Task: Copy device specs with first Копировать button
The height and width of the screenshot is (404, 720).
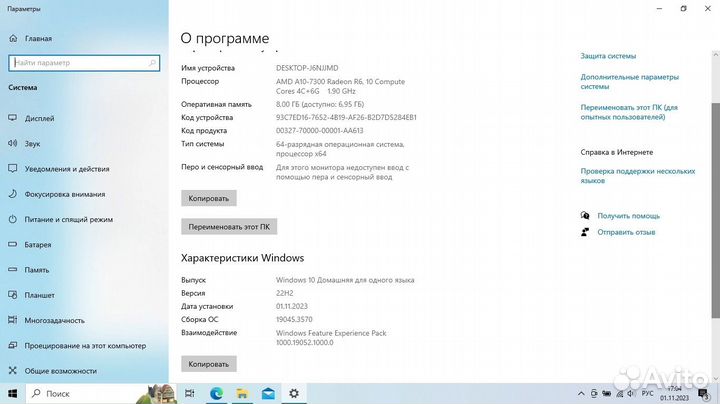Action: click(208, 198)
